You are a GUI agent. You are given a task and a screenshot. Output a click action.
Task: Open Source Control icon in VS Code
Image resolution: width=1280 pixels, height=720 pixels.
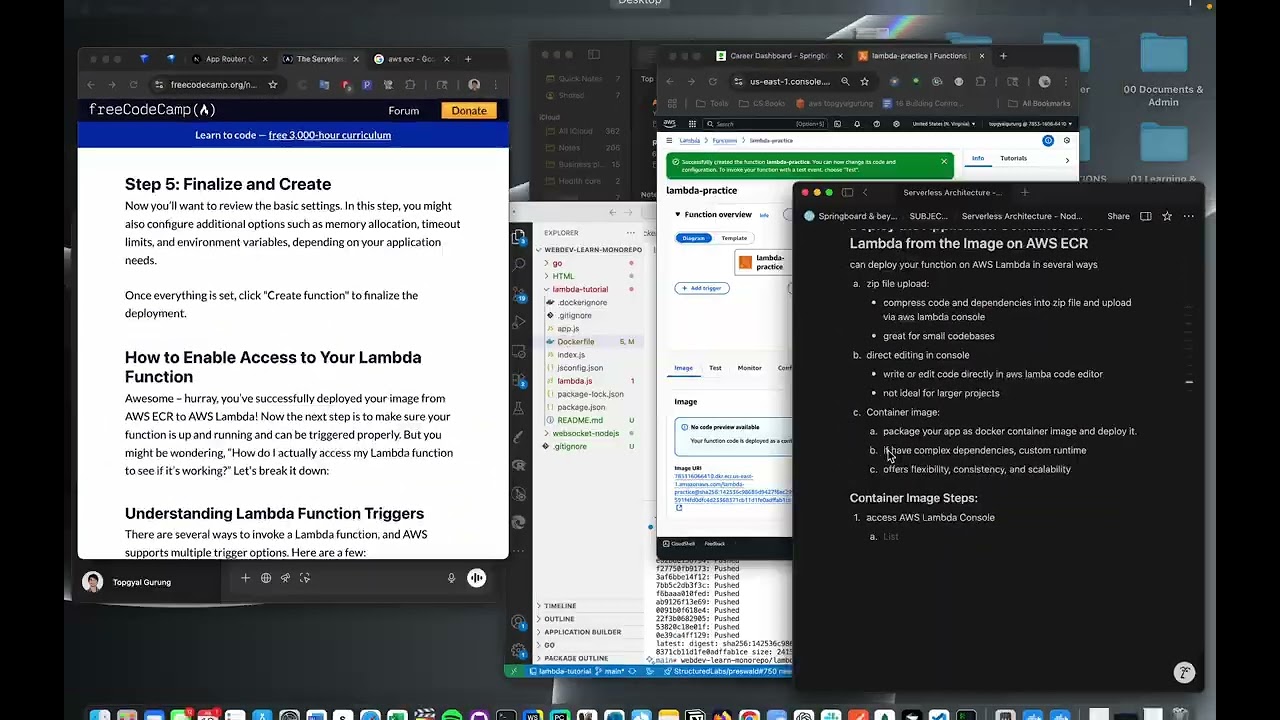click(518, 295)
